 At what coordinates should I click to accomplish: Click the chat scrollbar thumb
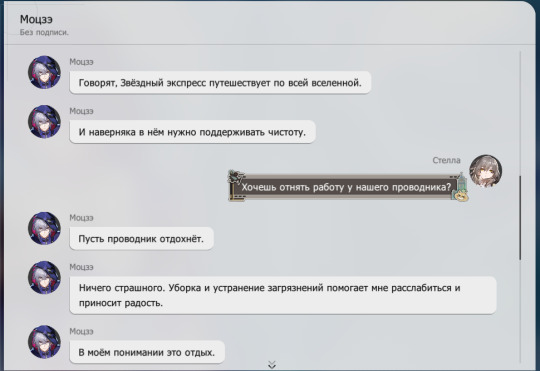[x=520, y=218]
